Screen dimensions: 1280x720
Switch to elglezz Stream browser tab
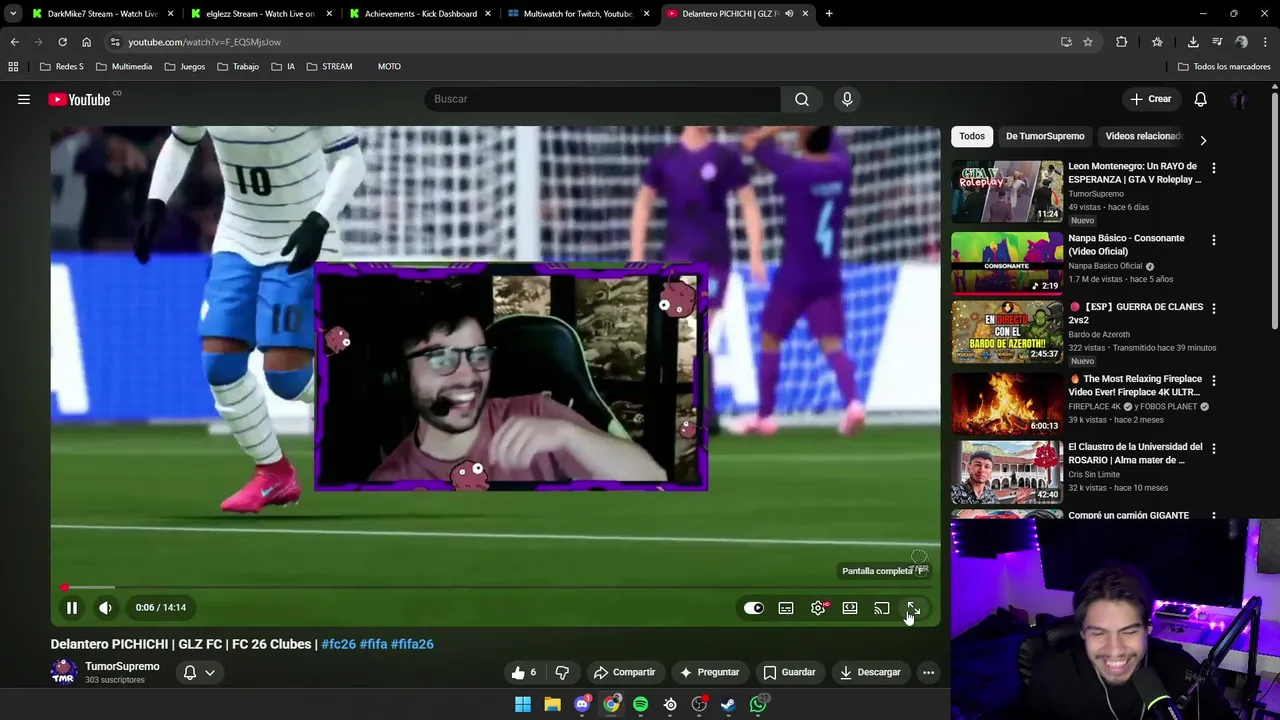click(259, 14)
